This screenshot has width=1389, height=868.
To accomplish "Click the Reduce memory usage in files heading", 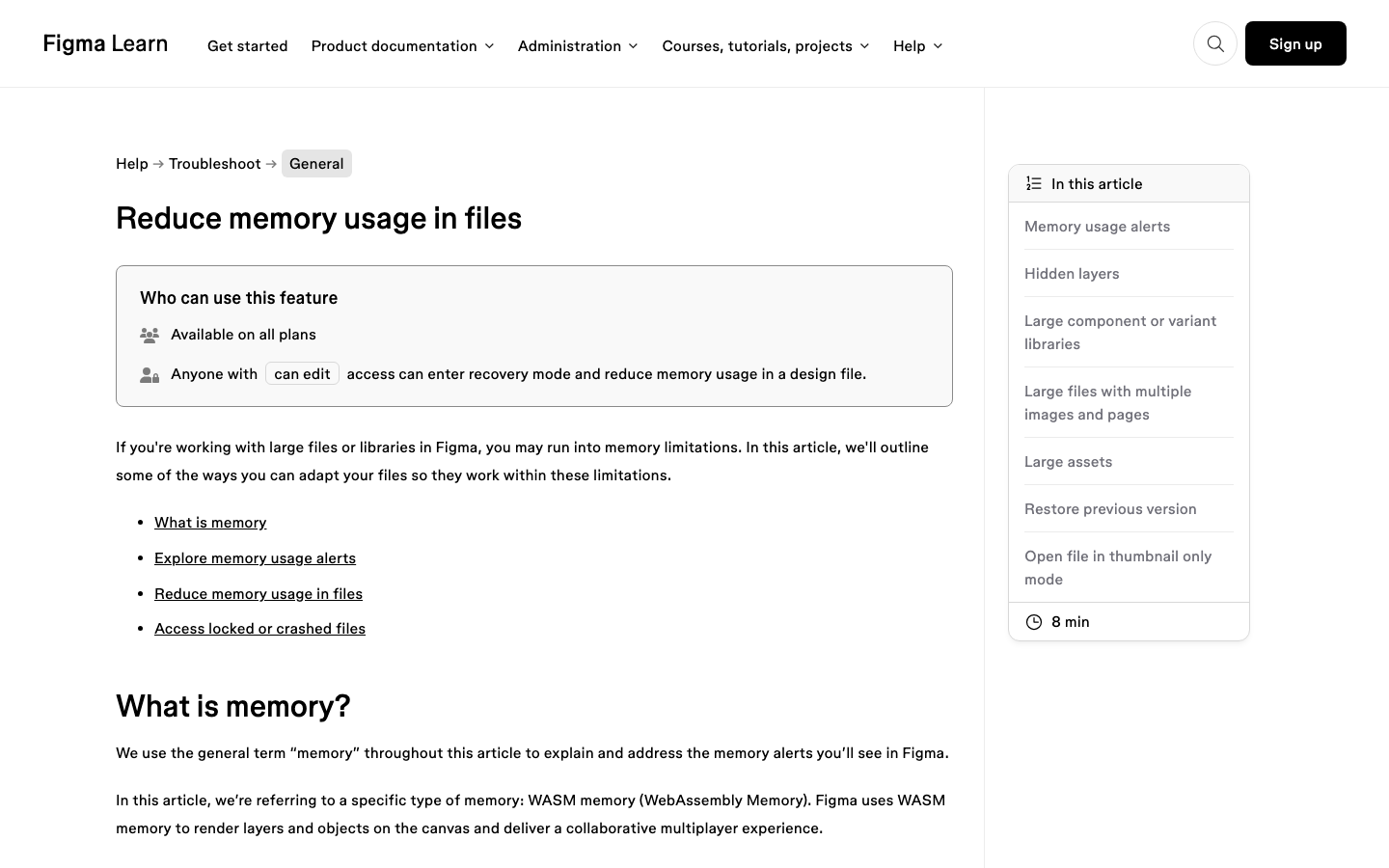I will [318, 218].
